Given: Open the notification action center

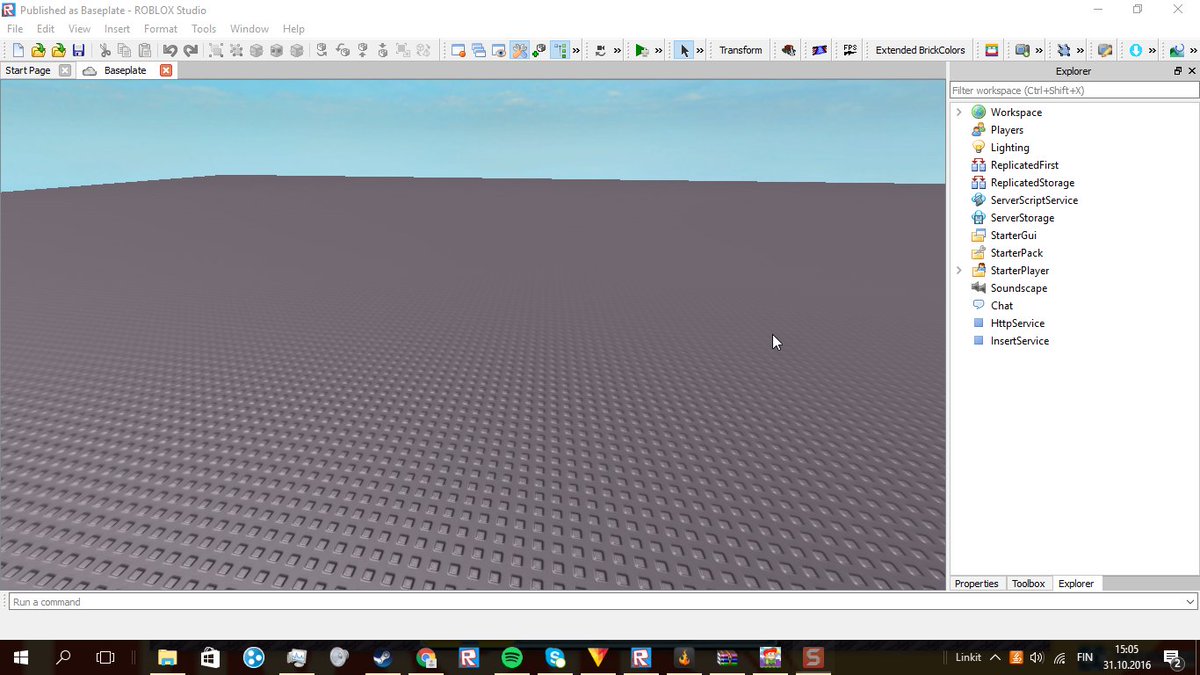Looking at the screenshot, I should (x=1173, y=658).
